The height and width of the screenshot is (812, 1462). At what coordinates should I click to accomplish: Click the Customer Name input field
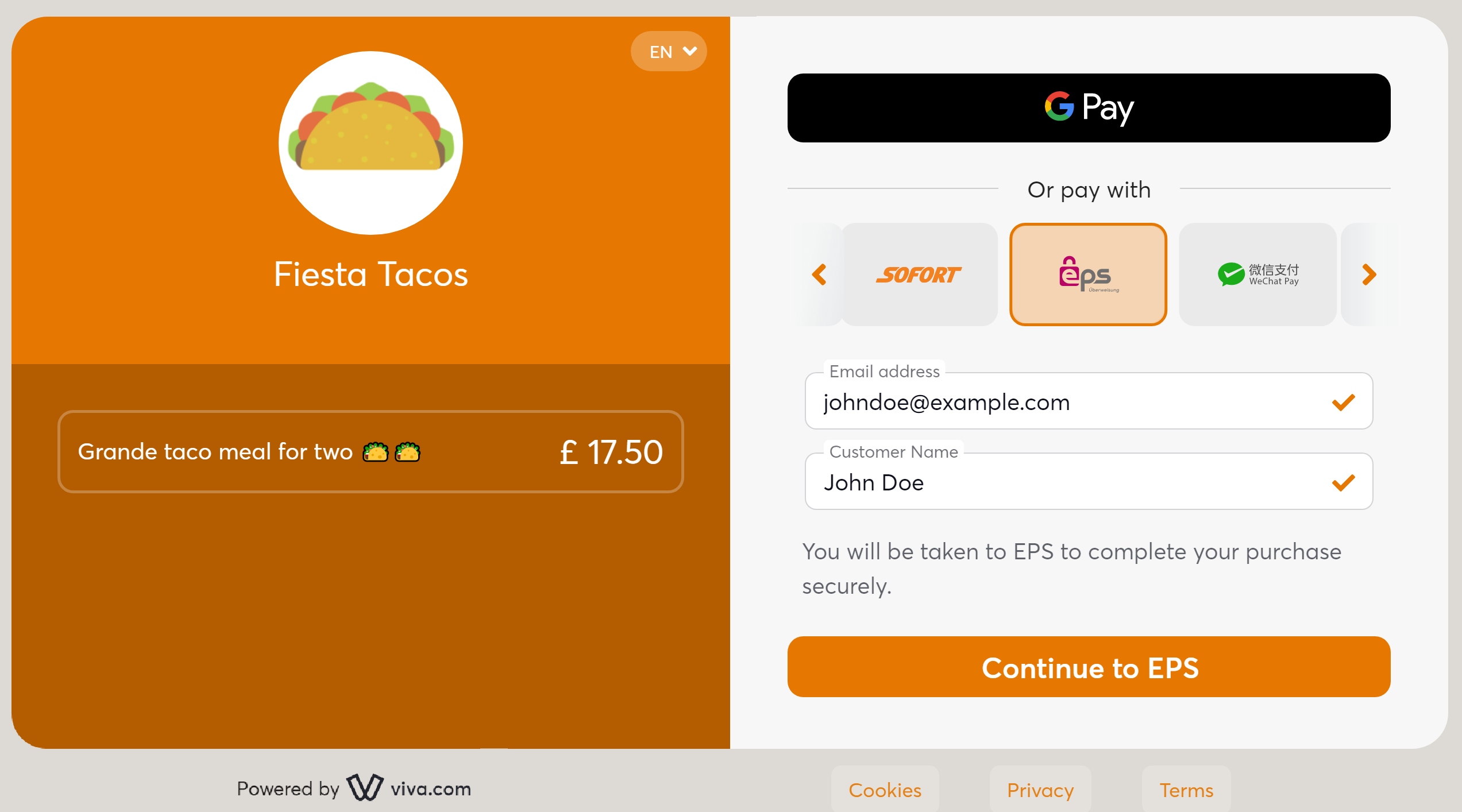tap(1089, 483)
